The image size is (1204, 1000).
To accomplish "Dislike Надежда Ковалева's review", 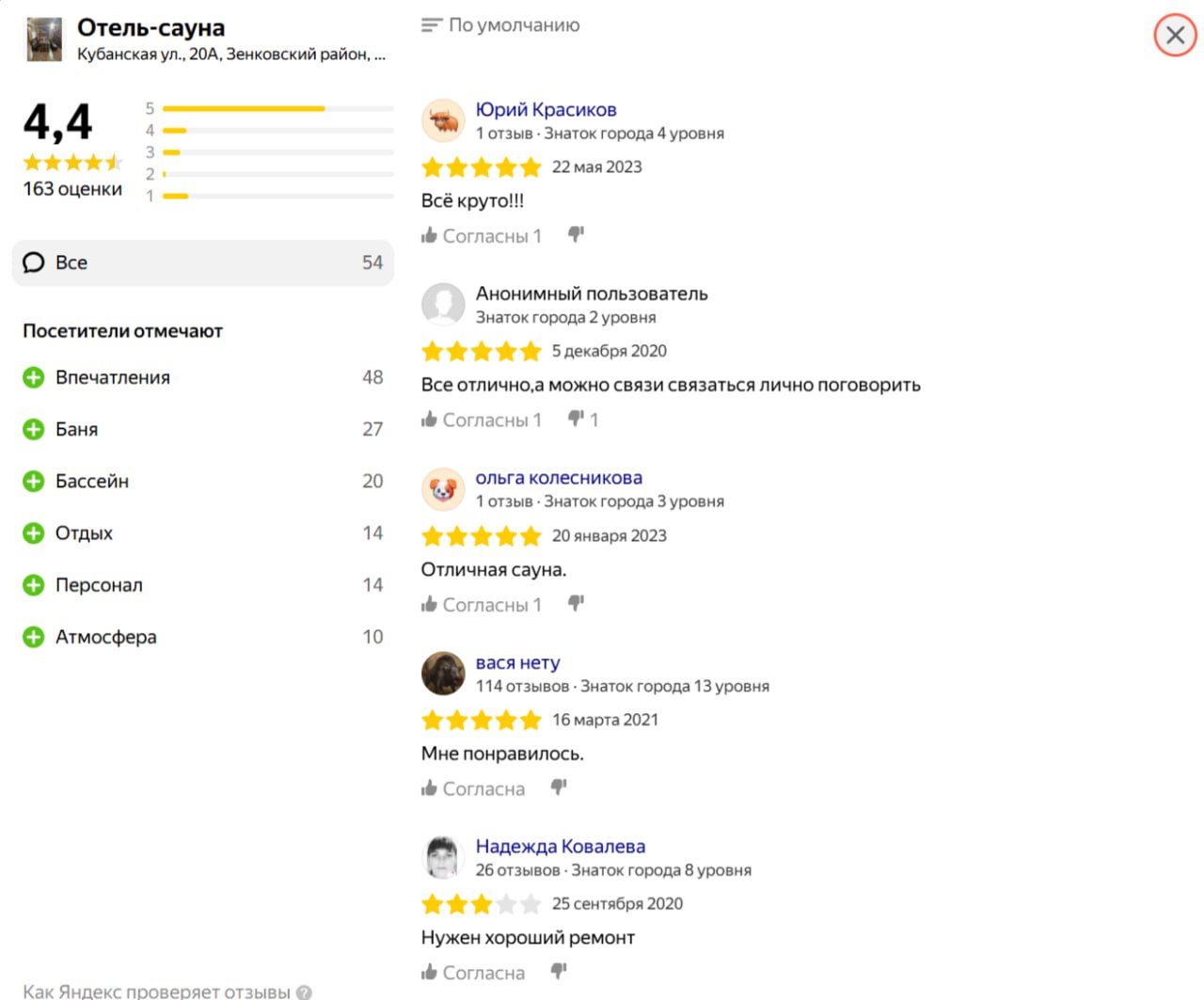I will click(559, 971).
